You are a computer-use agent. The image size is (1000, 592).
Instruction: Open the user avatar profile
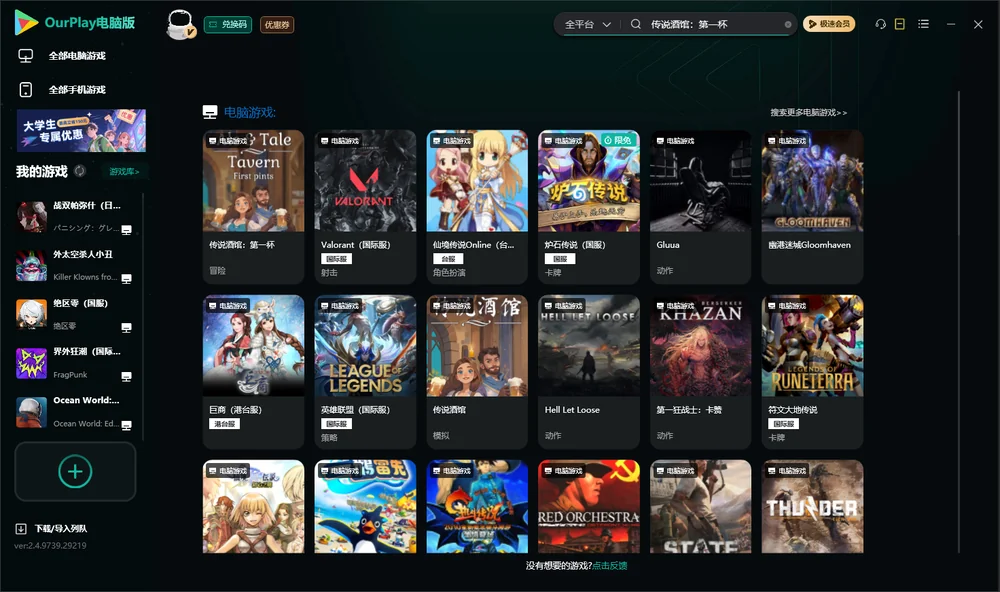tap(180, 24)
